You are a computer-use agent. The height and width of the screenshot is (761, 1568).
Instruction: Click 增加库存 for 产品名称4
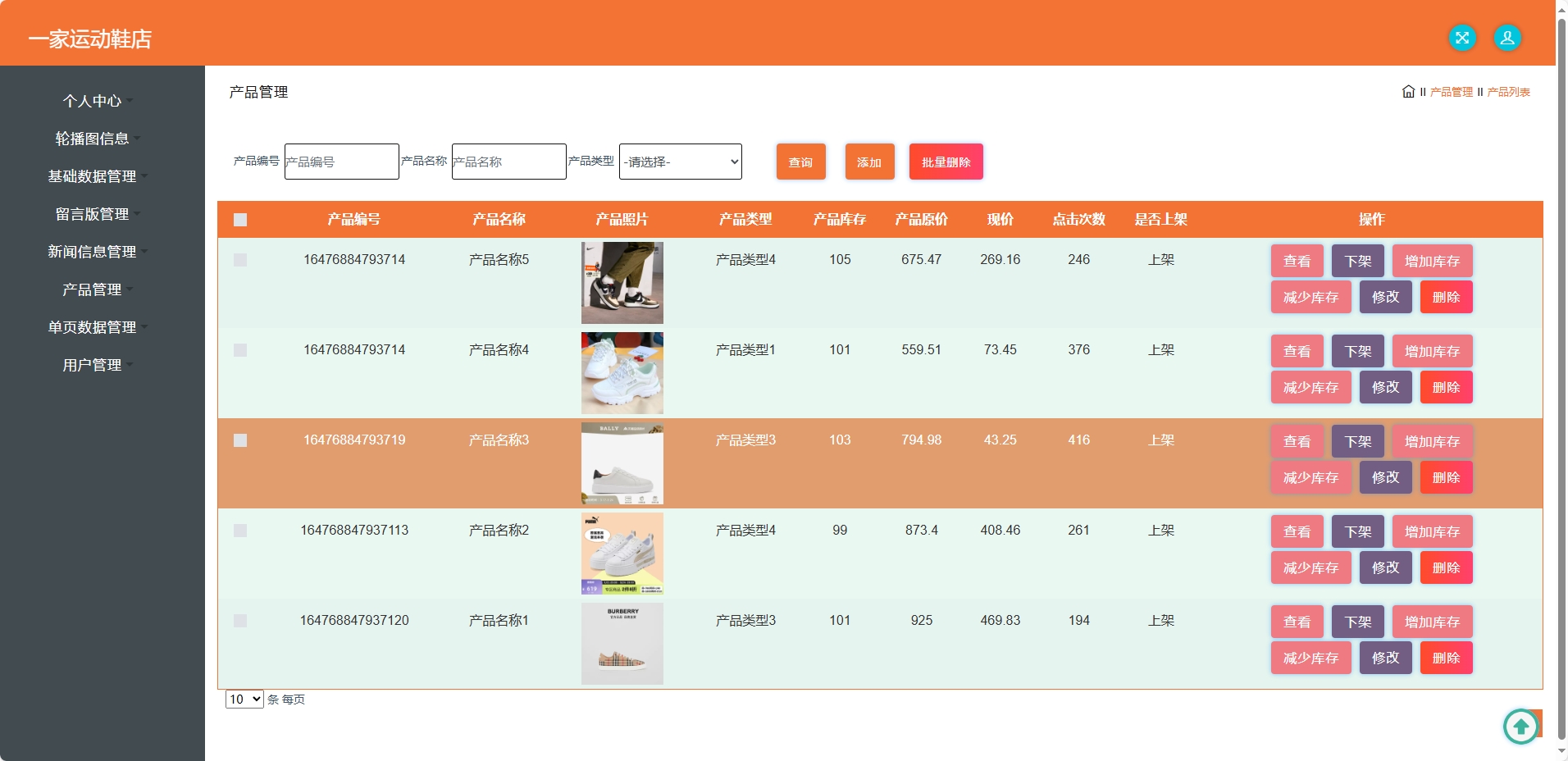coord(1432,351)
